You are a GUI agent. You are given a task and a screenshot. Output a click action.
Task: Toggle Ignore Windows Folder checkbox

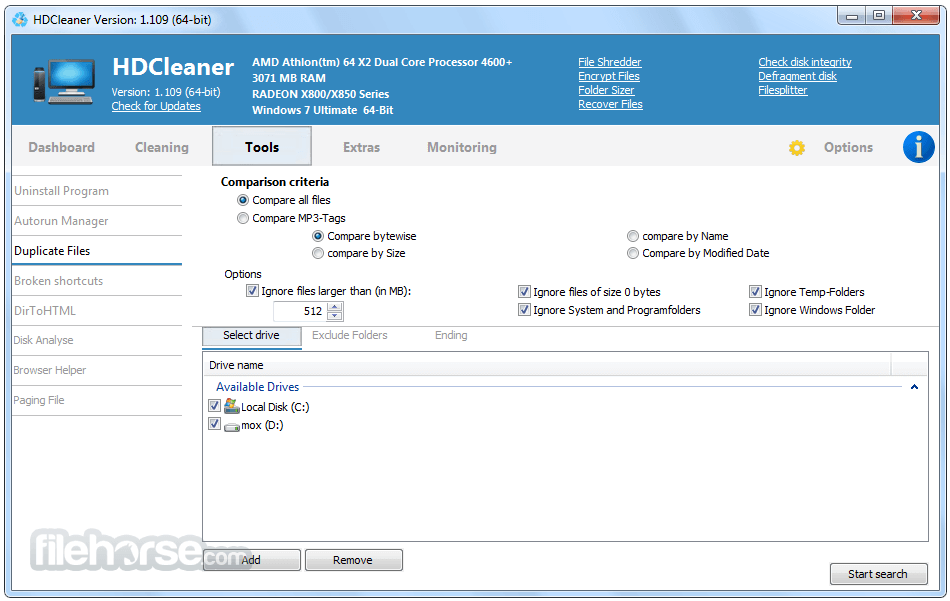tap(755, 310)
